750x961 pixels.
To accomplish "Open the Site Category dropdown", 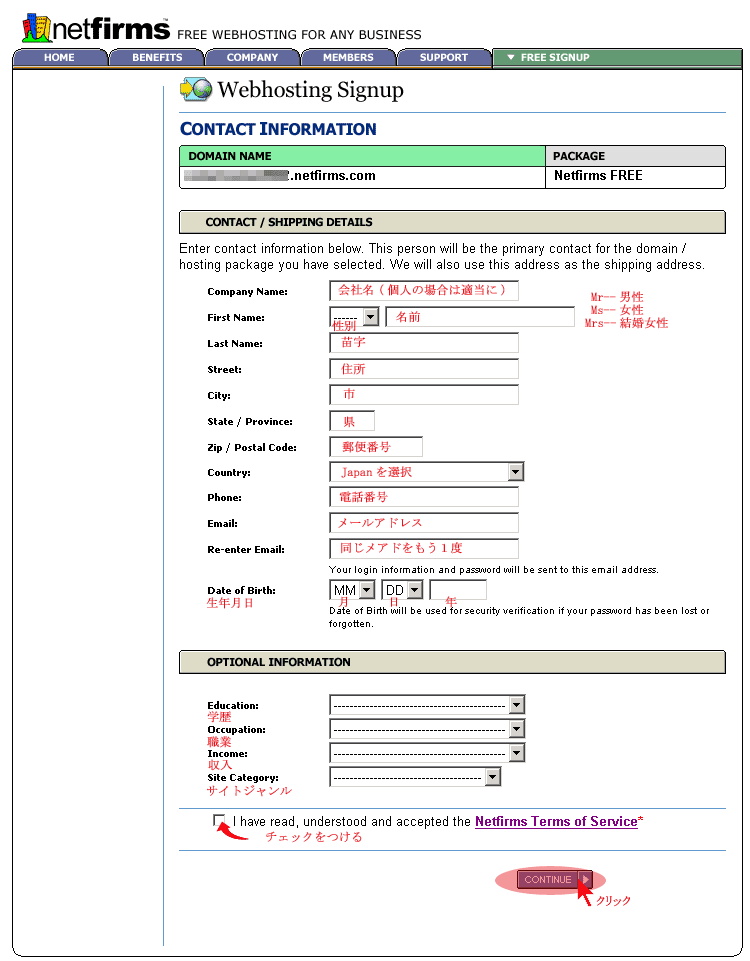I will (415, 777).
